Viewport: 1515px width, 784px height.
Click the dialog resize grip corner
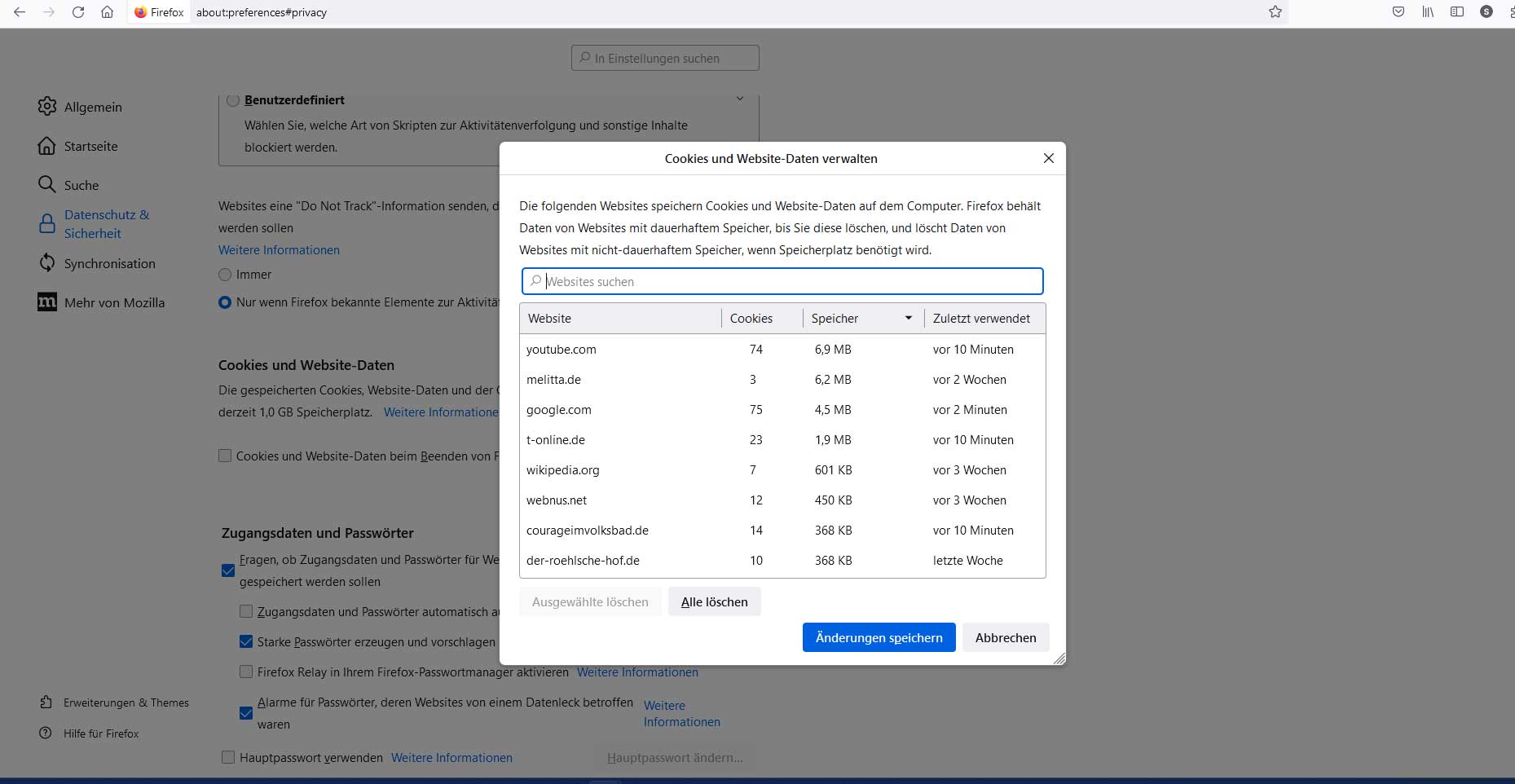1059,658
